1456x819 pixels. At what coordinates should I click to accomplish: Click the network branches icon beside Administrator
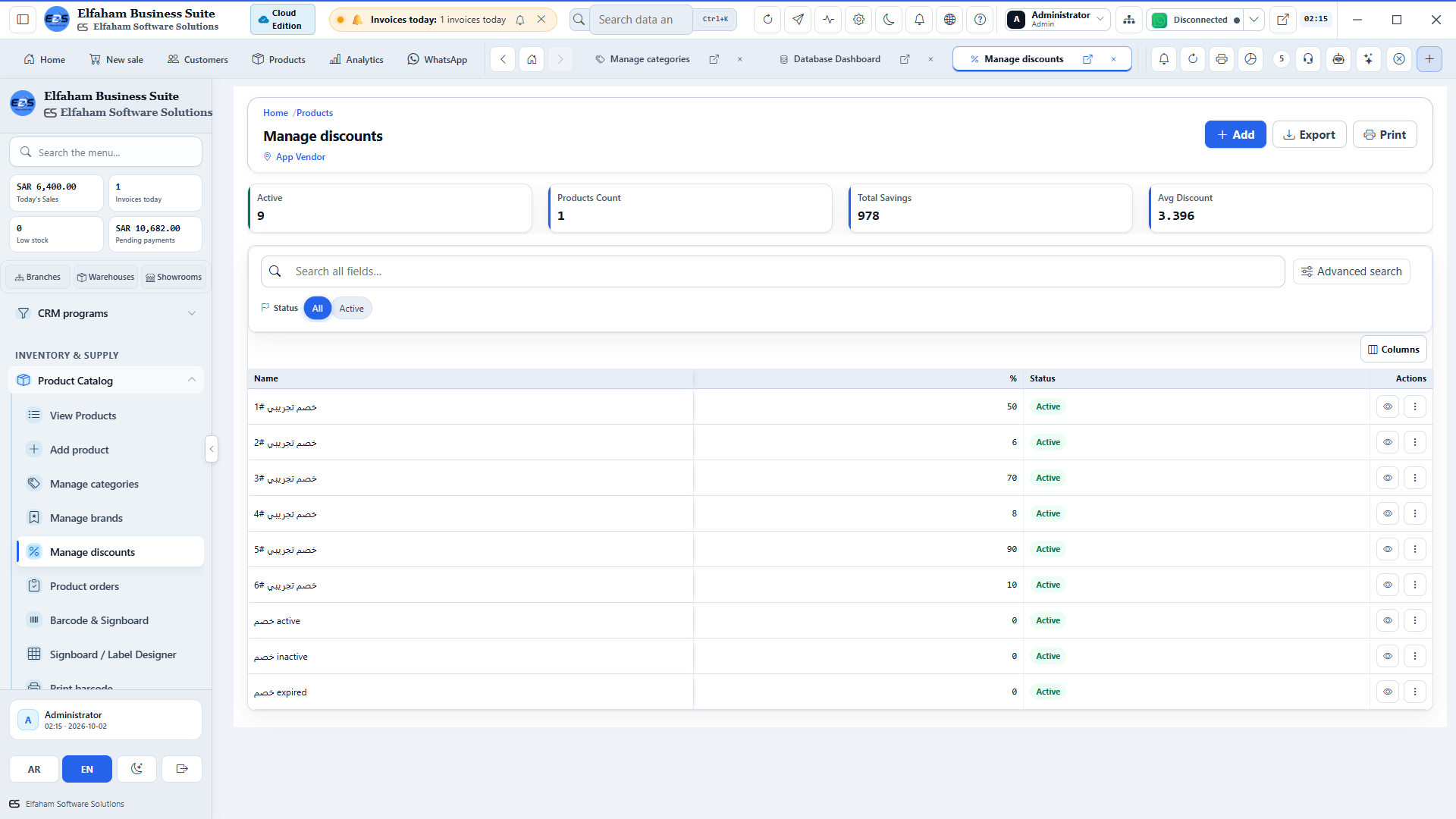point(1129,20)
